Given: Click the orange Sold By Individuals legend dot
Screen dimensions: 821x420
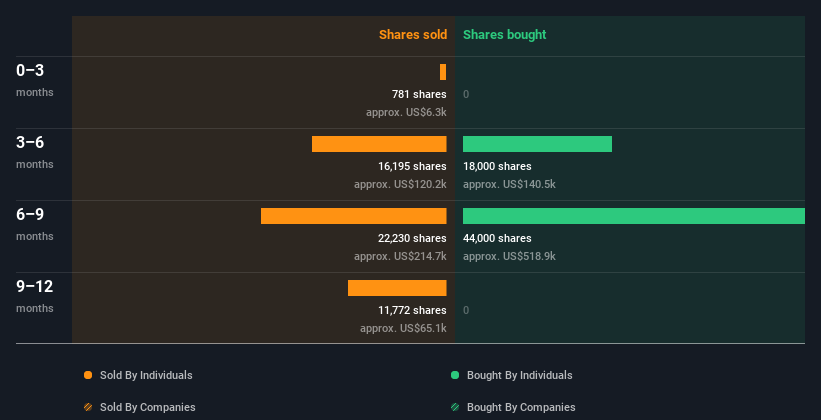Looking at the screenshot, I should 88,375.
